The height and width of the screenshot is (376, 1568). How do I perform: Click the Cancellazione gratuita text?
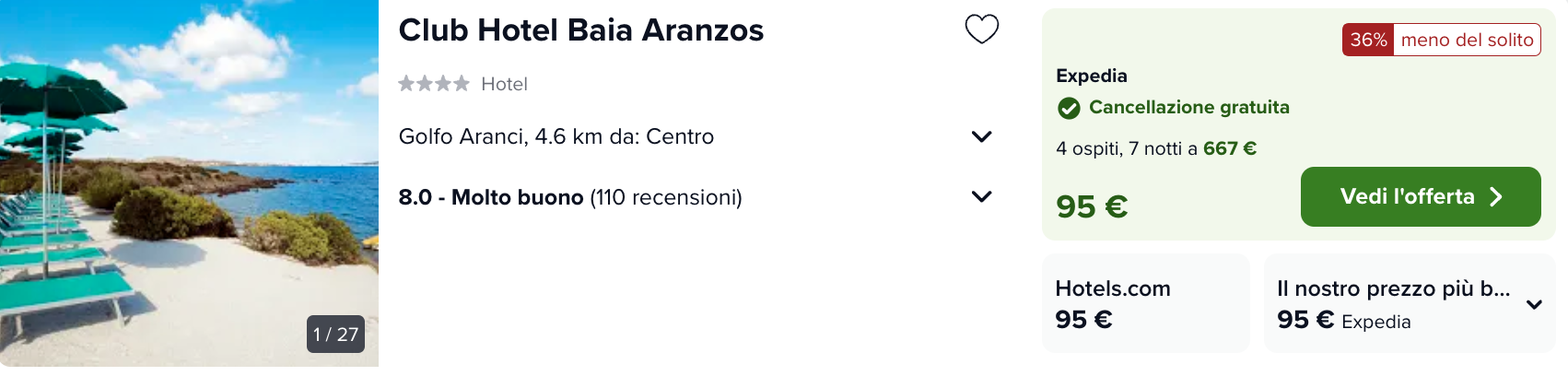click(x=1189, y=107)
